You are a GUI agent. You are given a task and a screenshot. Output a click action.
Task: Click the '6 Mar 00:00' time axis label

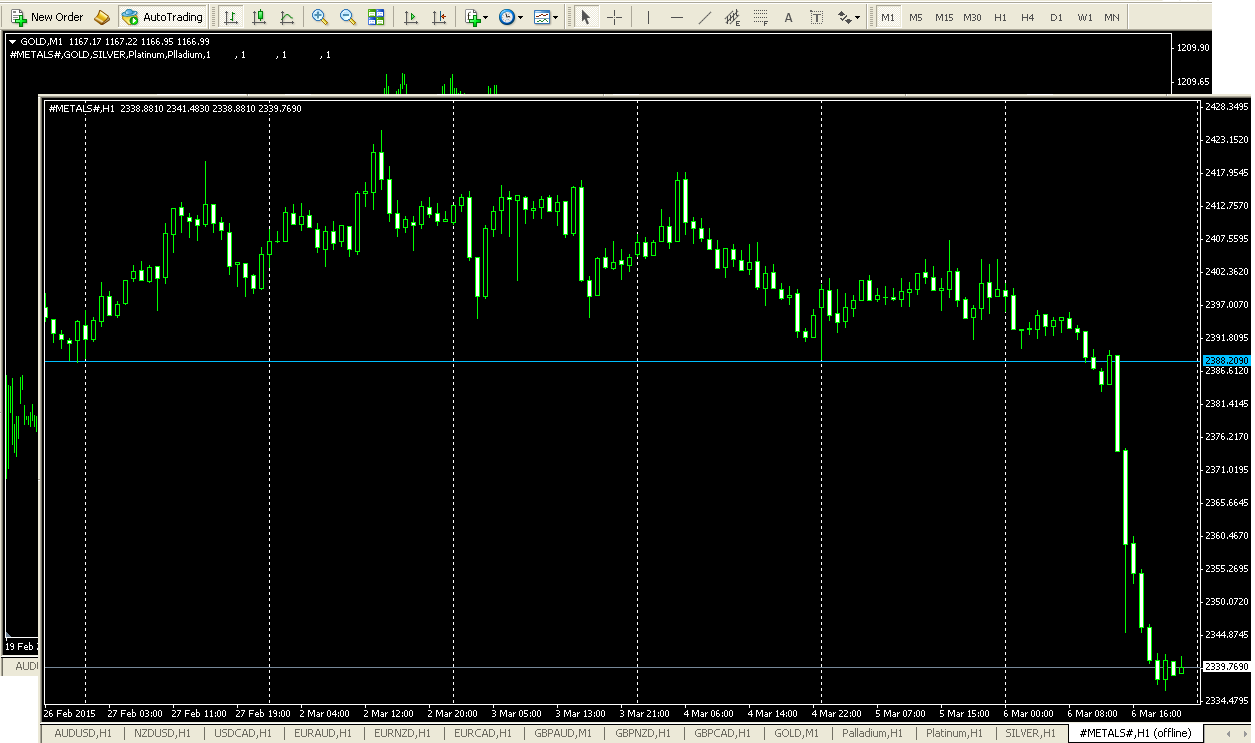click(x=1027, y=713)
